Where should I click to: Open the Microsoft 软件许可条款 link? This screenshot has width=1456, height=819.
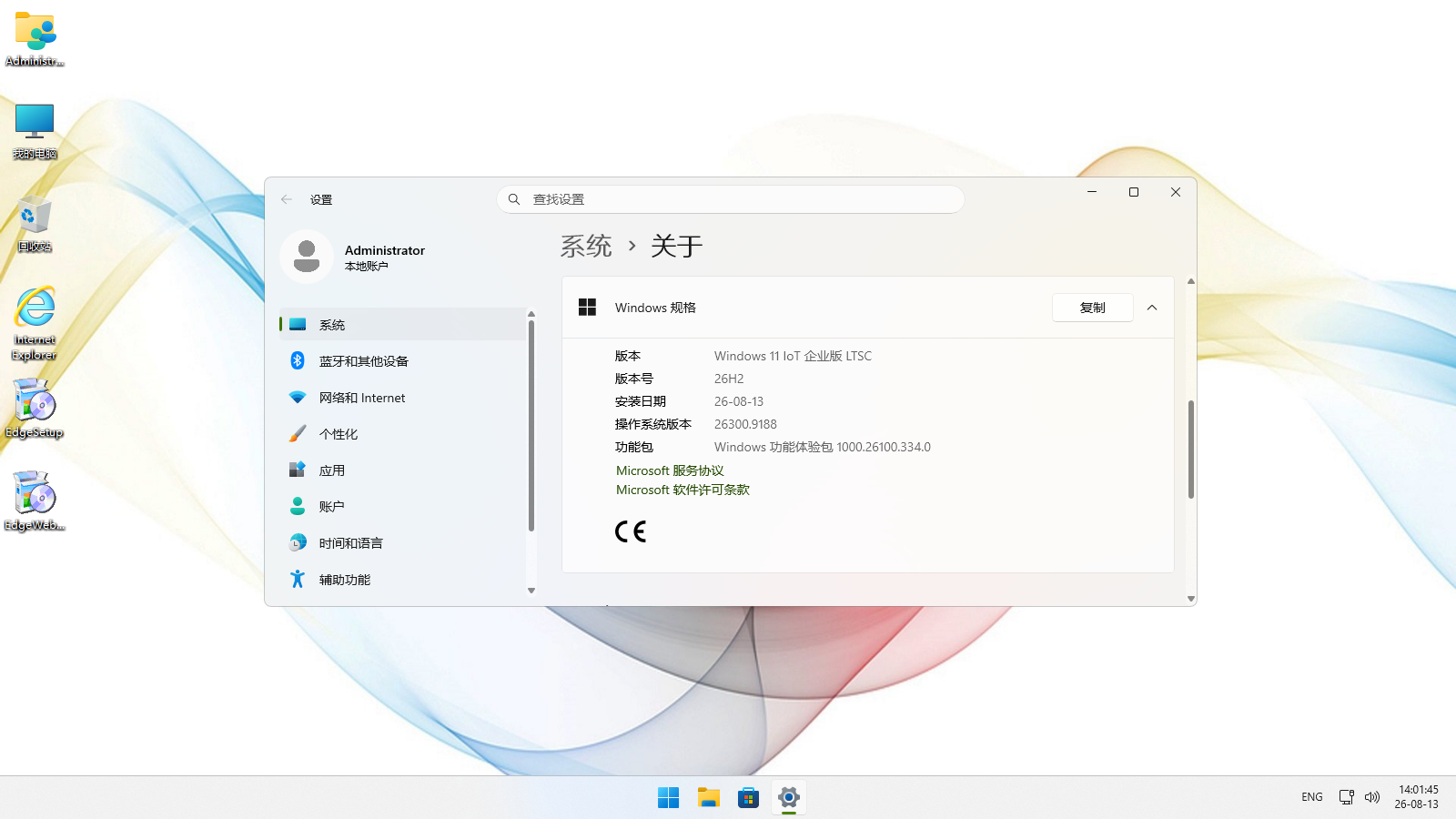pos(682,490)
